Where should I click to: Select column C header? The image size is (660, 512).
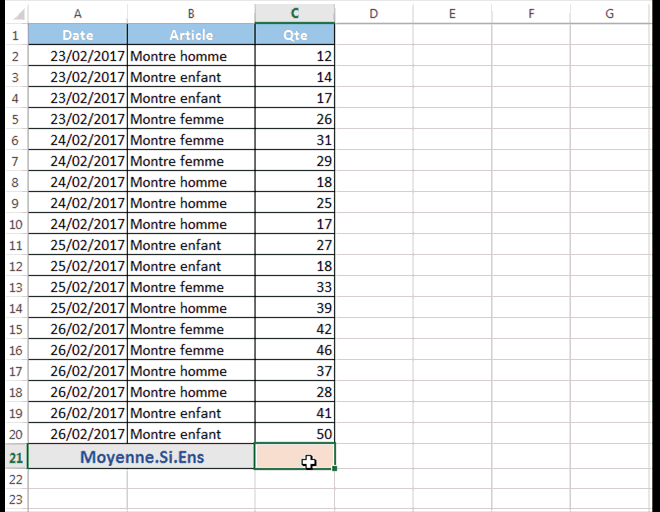click(295, 14)
